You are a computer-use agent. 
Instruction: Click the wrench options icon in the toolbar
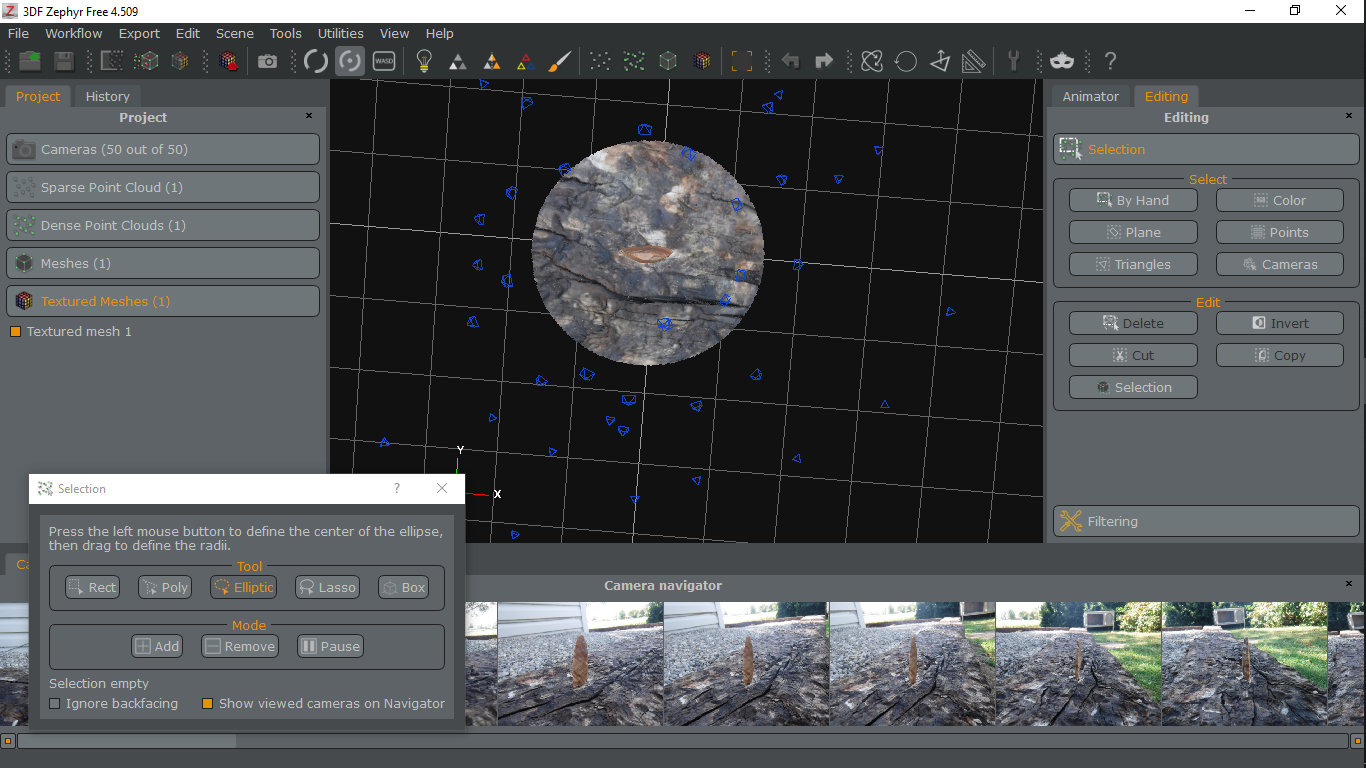click(x=1015, y=60)
